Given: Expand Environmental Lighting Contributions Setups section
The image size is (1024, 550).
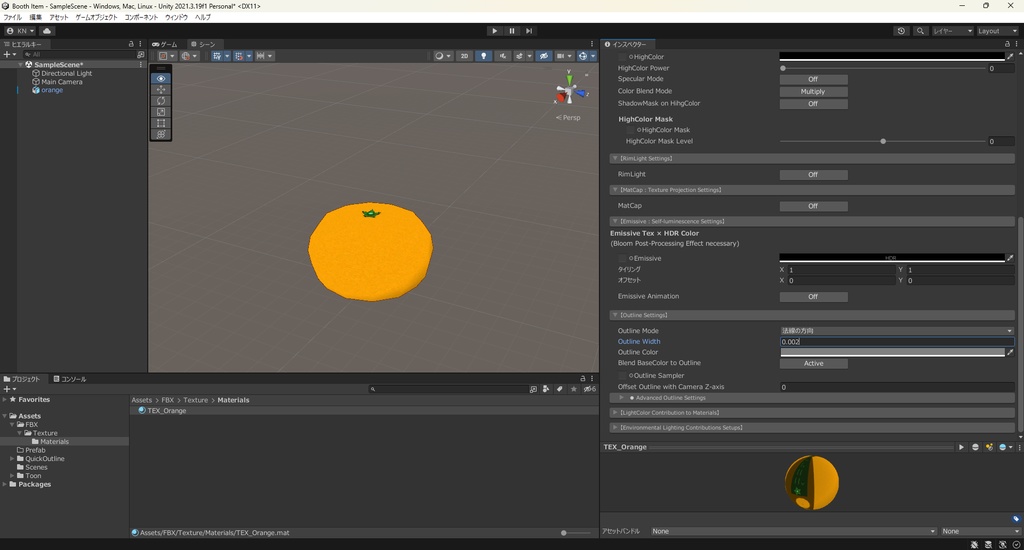Looking at the screenshot, I should [812, 428].
